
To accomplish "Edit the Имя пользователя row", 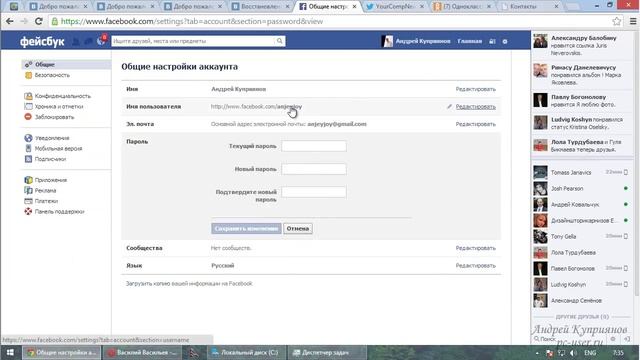I will pyautogui.click(x=476, y=107).
